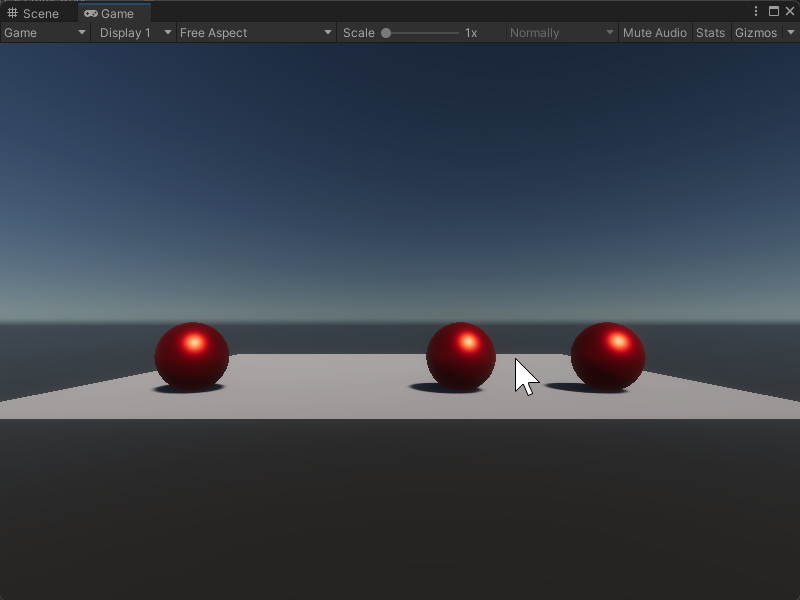Click the Gizmos dropdown arrow
Screen dimensions: 800x600
789,32
